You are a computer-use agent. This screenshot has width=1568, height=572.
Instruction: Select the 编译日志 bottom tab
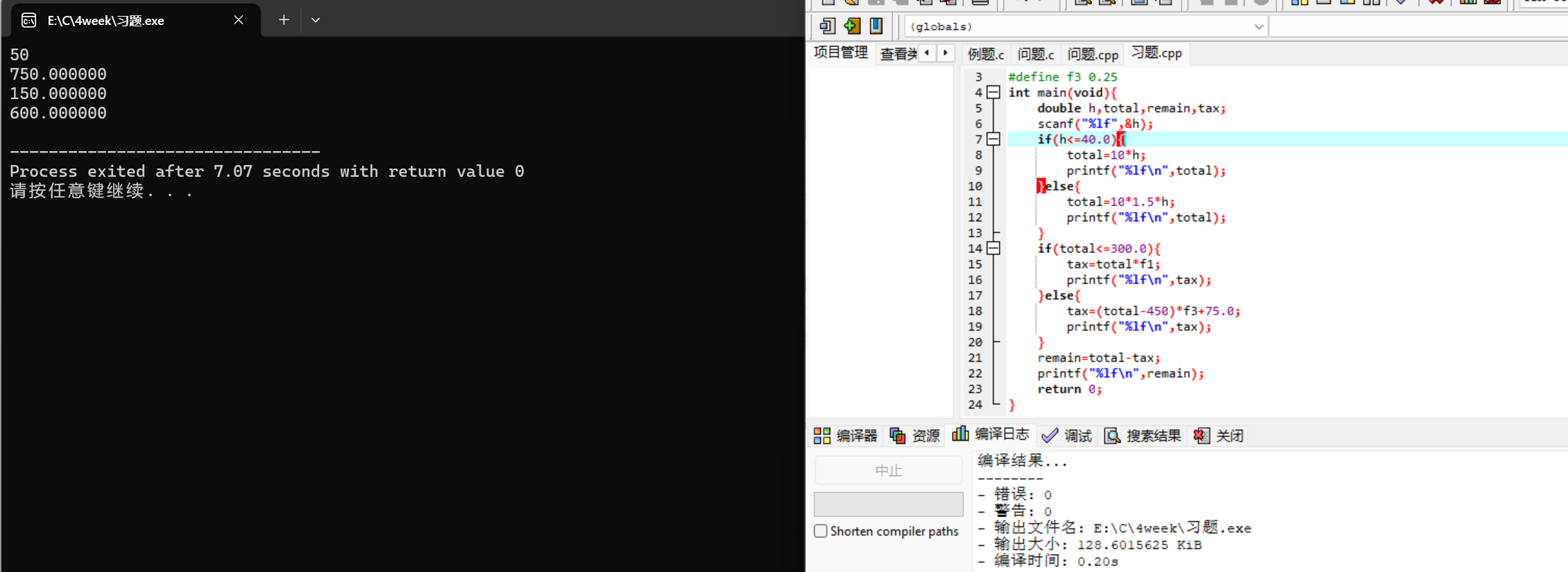[991, 434]
